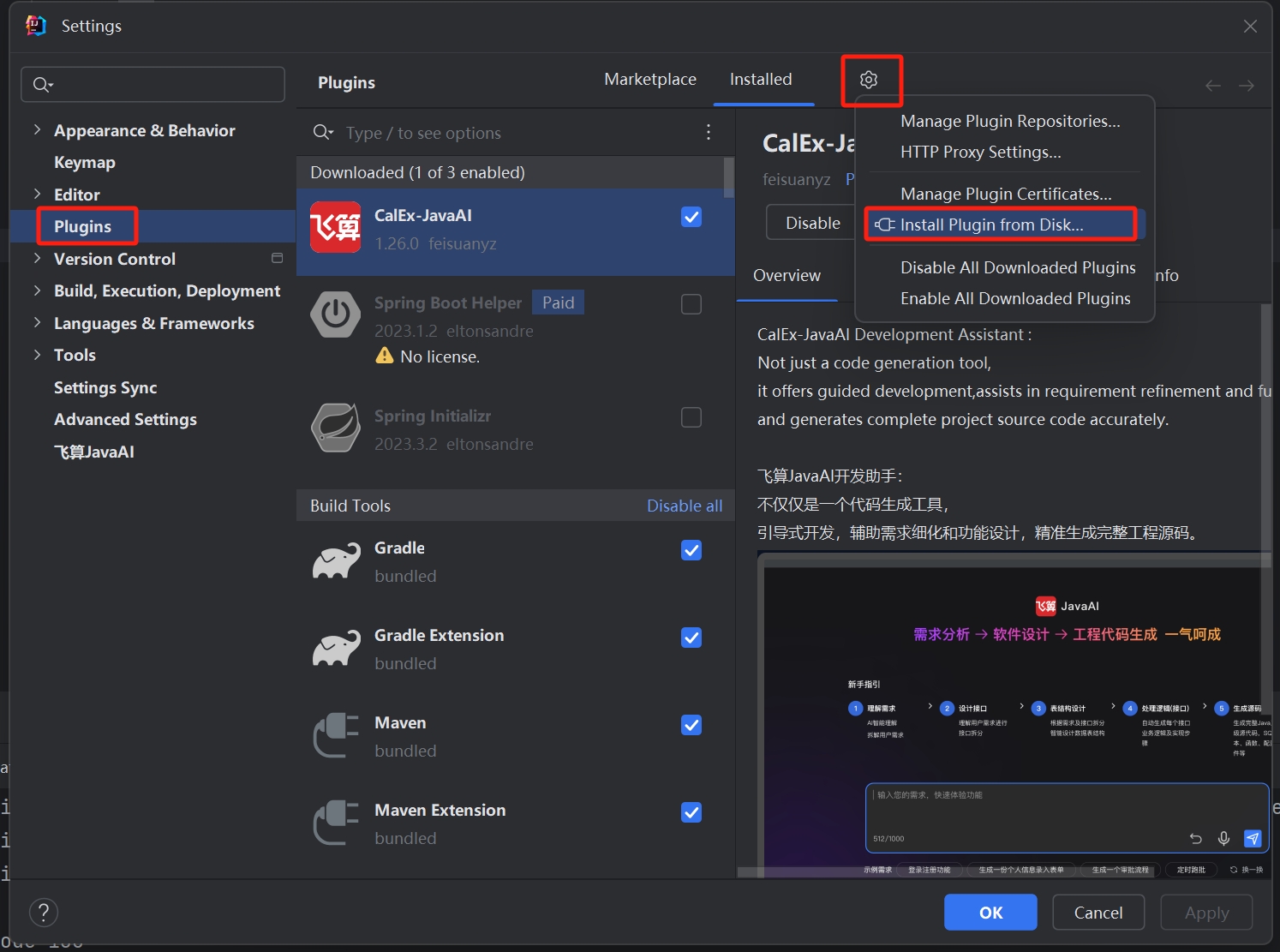Expand the Editor tree node
The width and height of the screenshot is (1280, 952).
coord(37,194)
